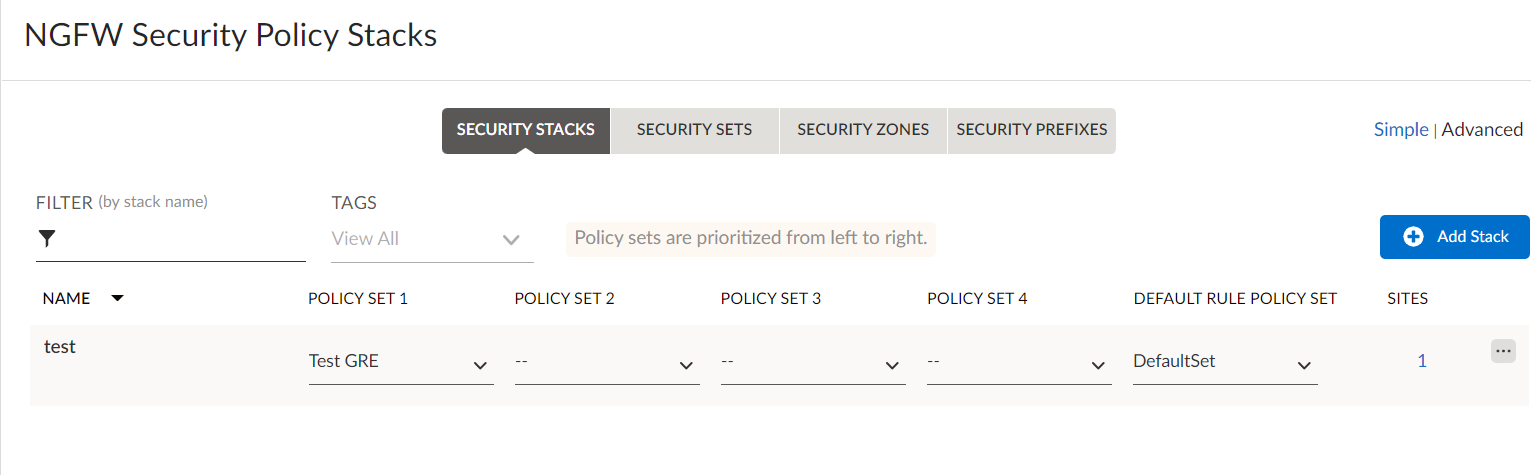
Task: Click the sites count link 1
Action: click(x=1422, y=361)
